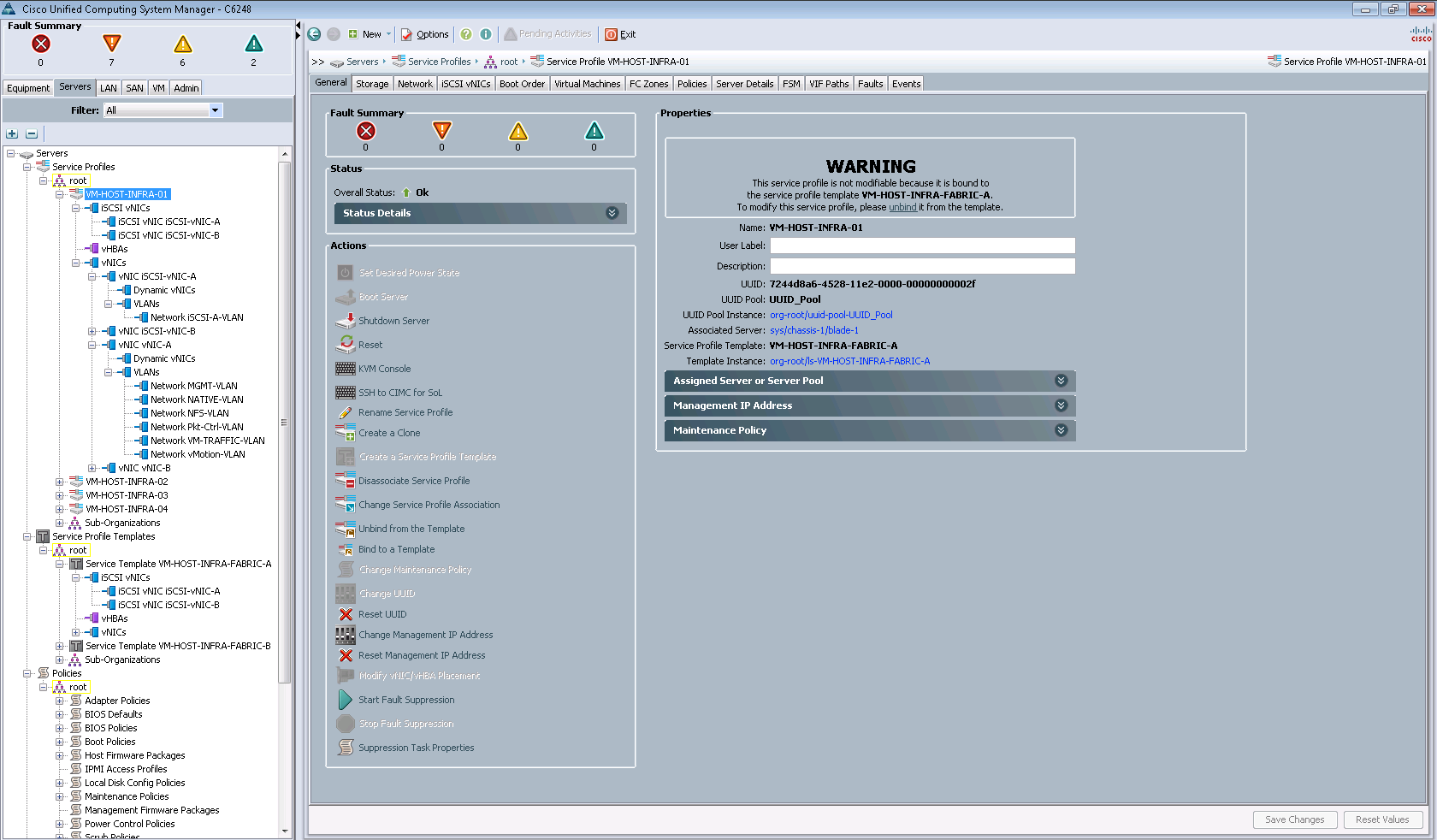1437x840 pixels.
Task: Expand Service Template VM-HOST-INFRA-FABRIC-B node
Action: [60, 646]
